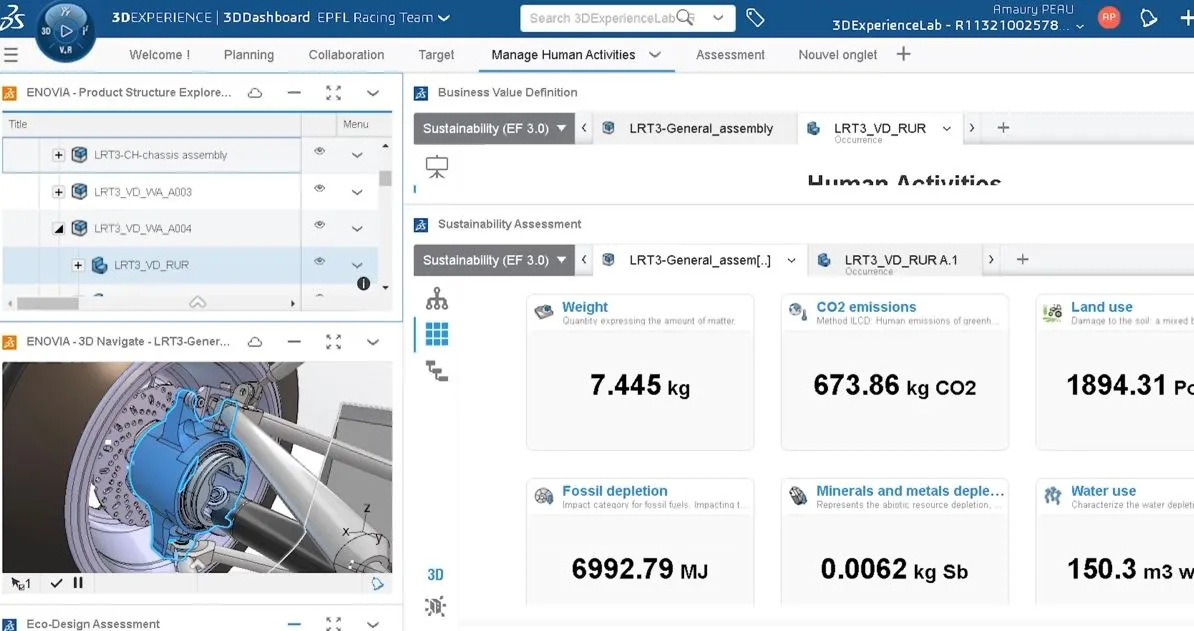Toggle visibility of LRT3_VD_RUR

tap(320, 263)
